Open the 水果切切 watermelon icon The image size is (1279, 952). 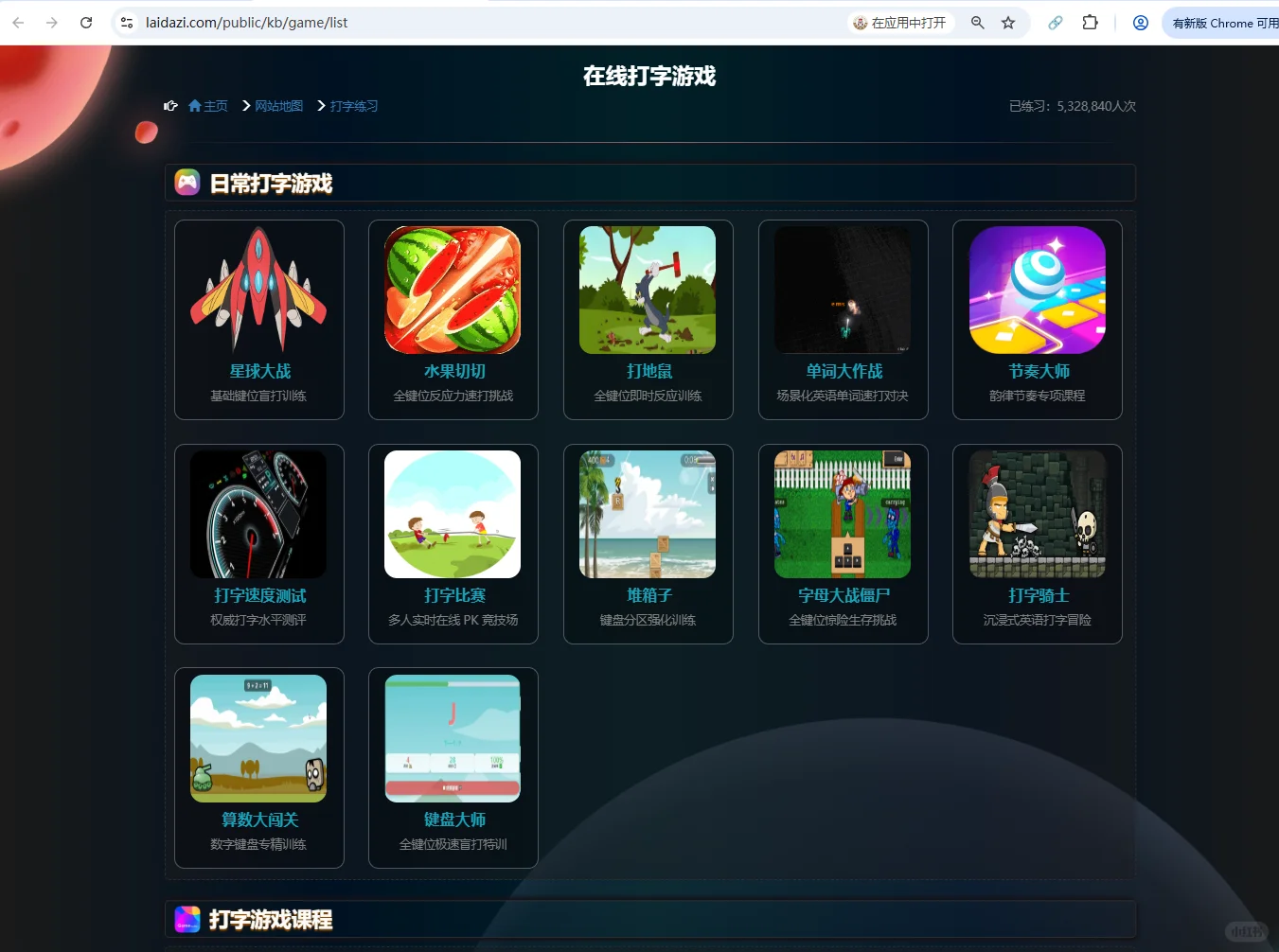click(453, 290)
